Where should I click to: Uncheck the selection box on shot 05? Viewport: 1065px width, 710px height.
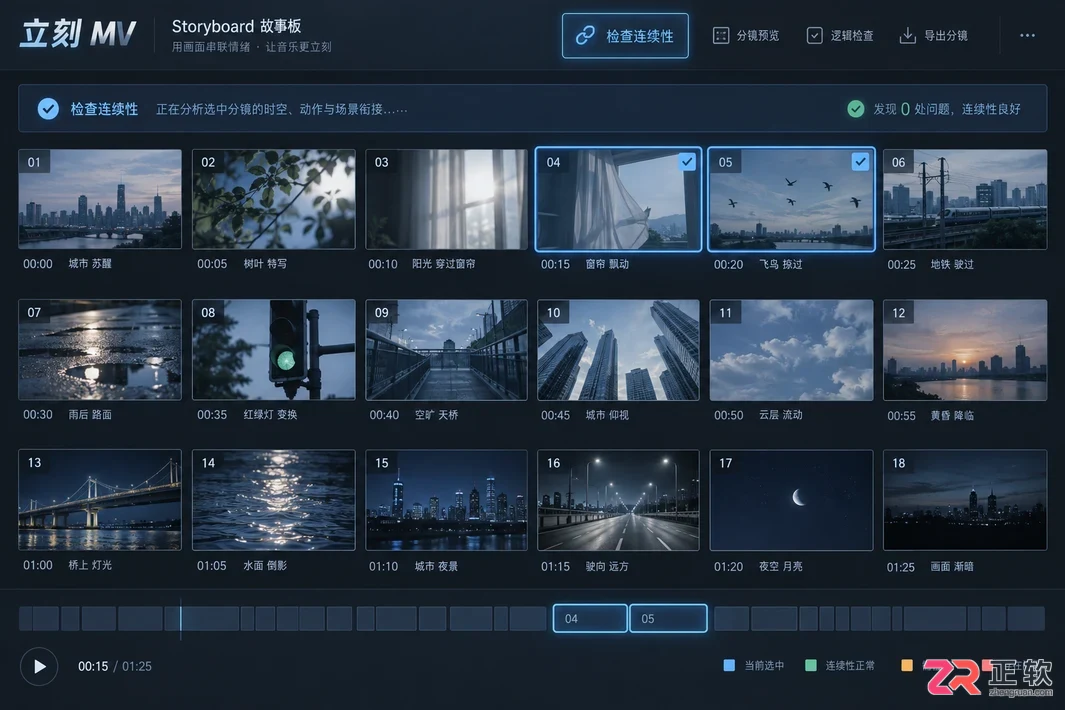tap(861, 162)
